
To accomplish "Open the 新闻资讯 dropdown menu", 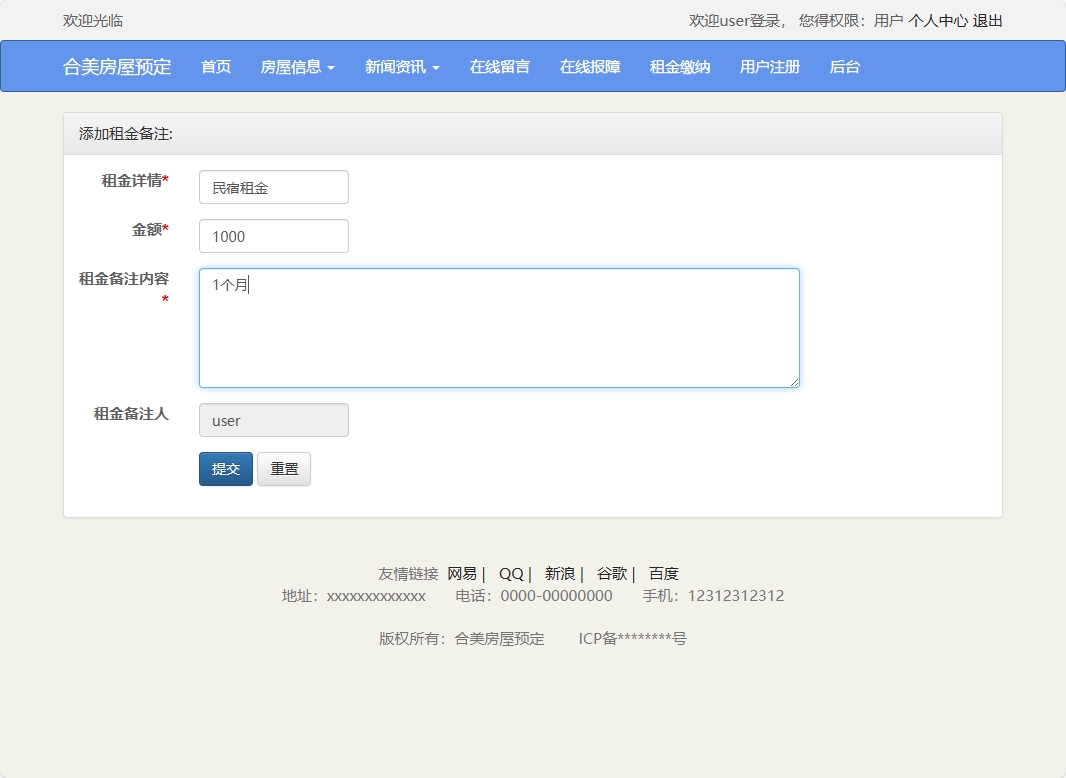I will point(402,66).
